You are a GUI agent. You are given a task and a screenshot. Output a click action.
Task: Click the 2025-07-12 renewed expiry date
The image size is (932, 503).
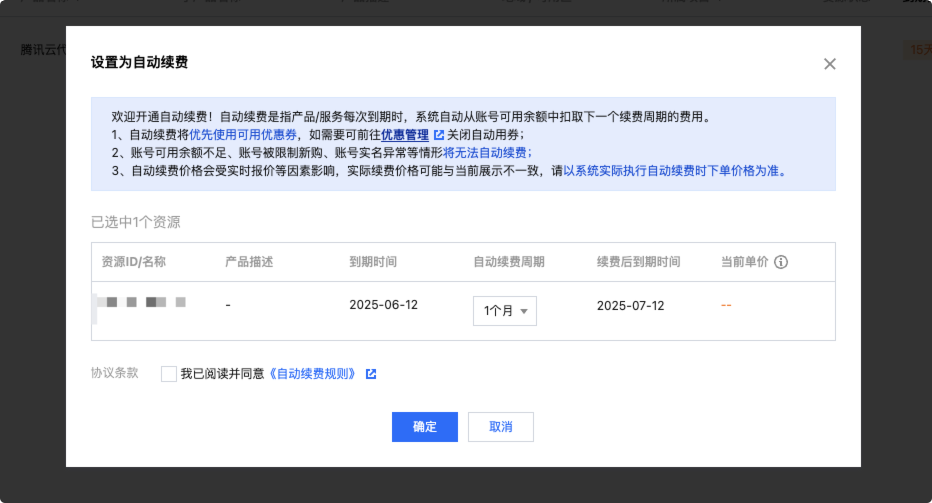tap(630, 305)
